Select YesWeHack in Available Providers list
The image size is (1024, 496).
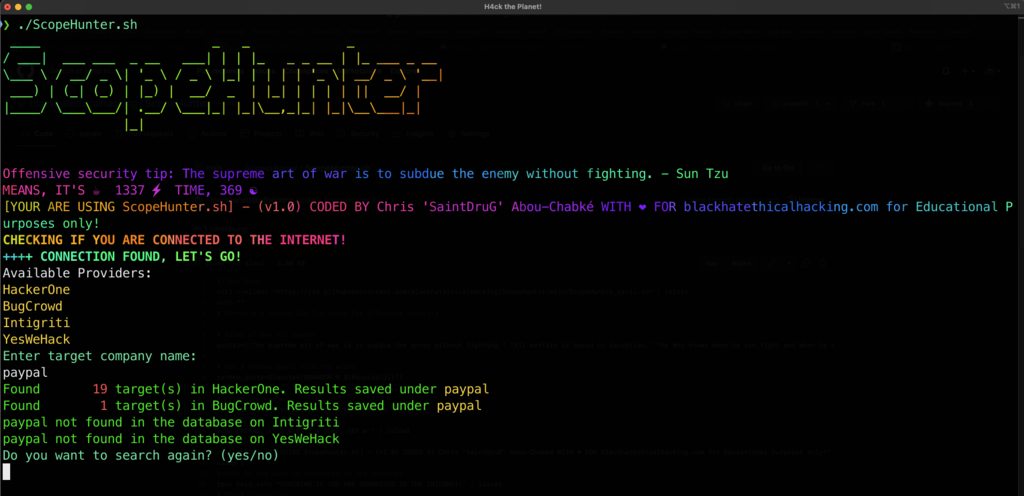pyautogui.click(x=37, y=339)
